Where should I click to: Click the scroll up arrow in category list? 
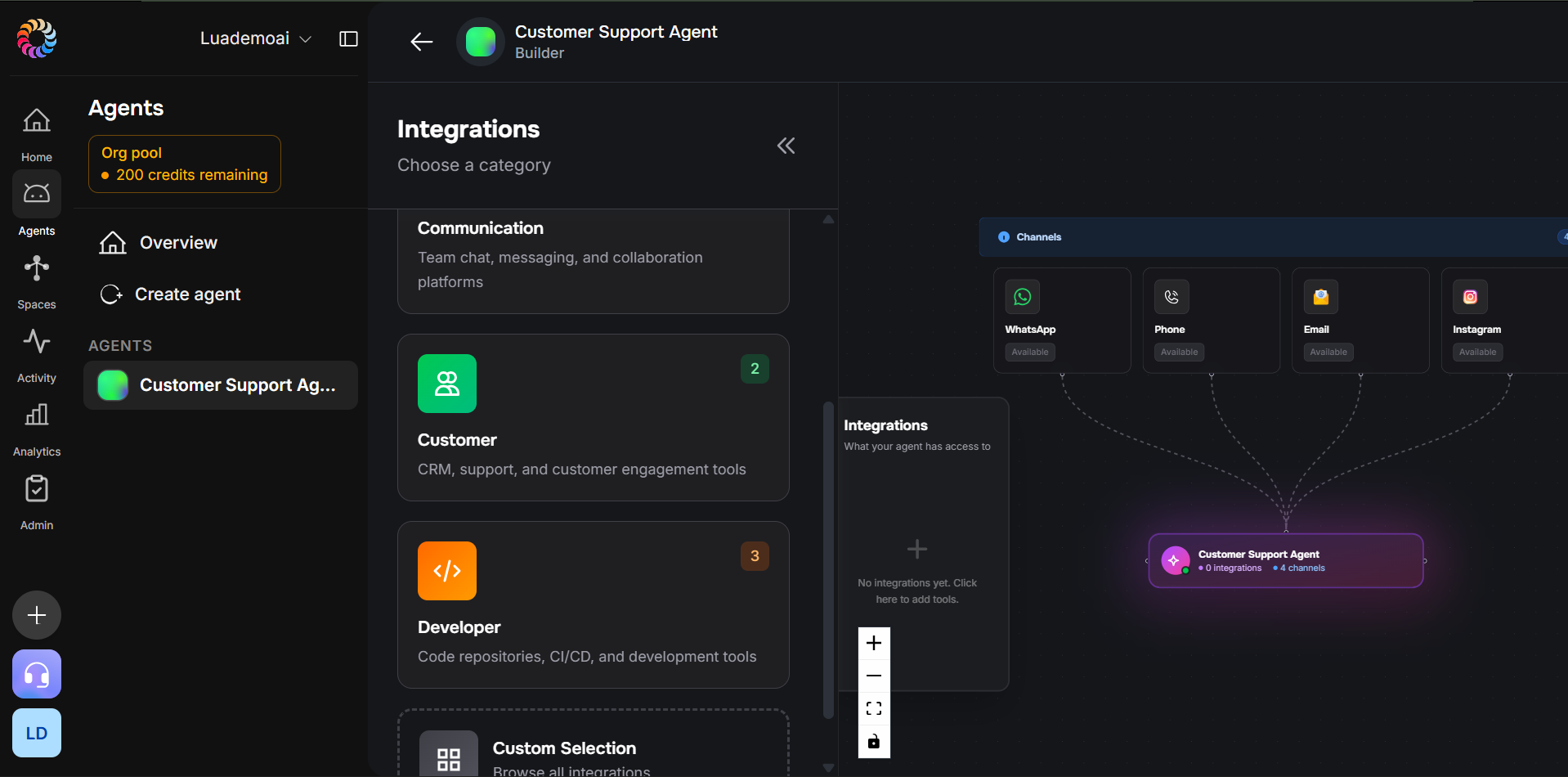tap(828, 219)
